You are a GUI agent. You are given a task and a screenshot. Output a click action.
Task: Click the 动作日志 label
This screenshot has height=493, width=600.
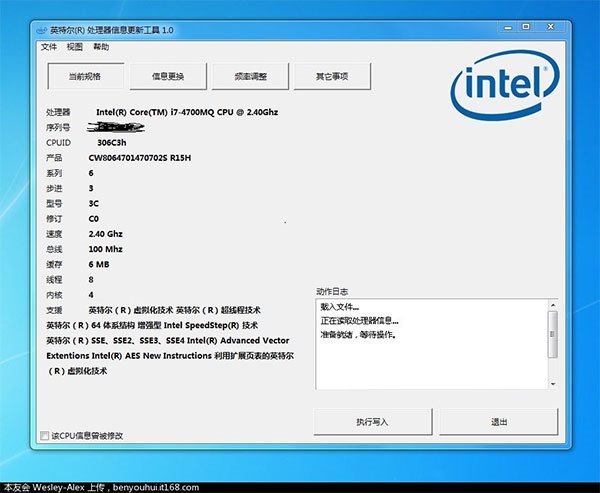tap(332, 292)
